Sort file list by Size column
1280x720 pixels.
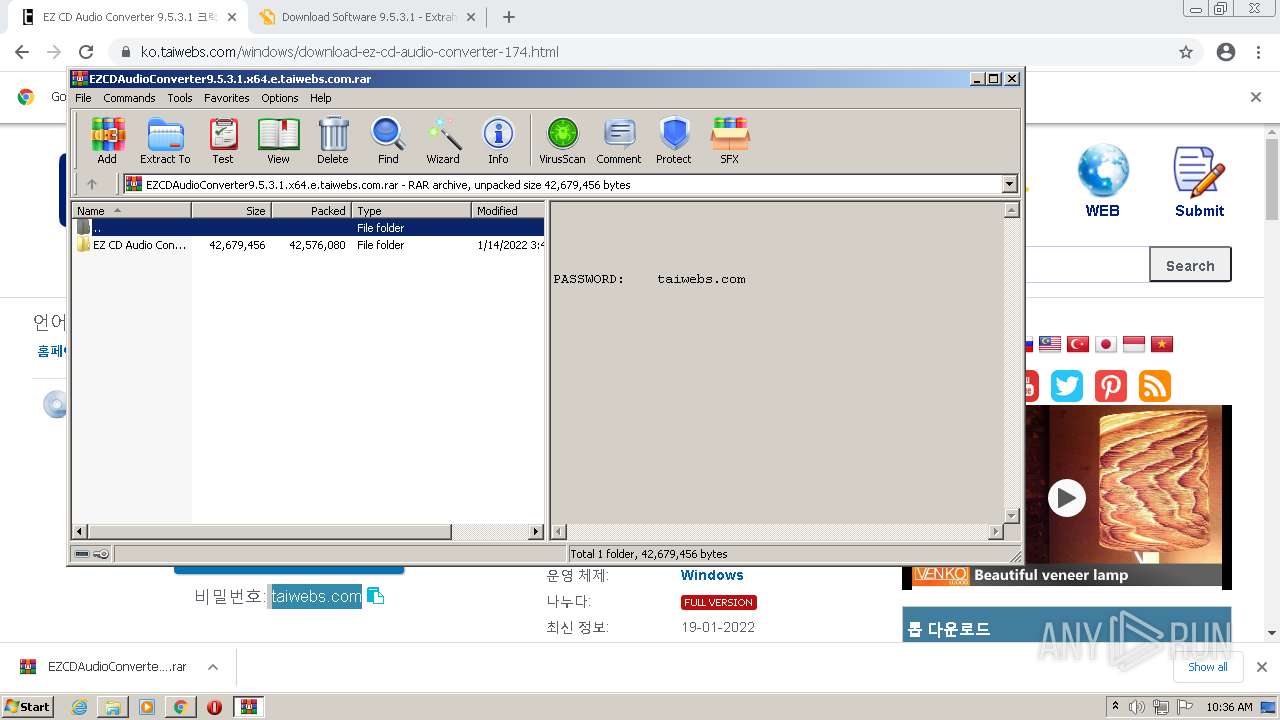point(231,210)
